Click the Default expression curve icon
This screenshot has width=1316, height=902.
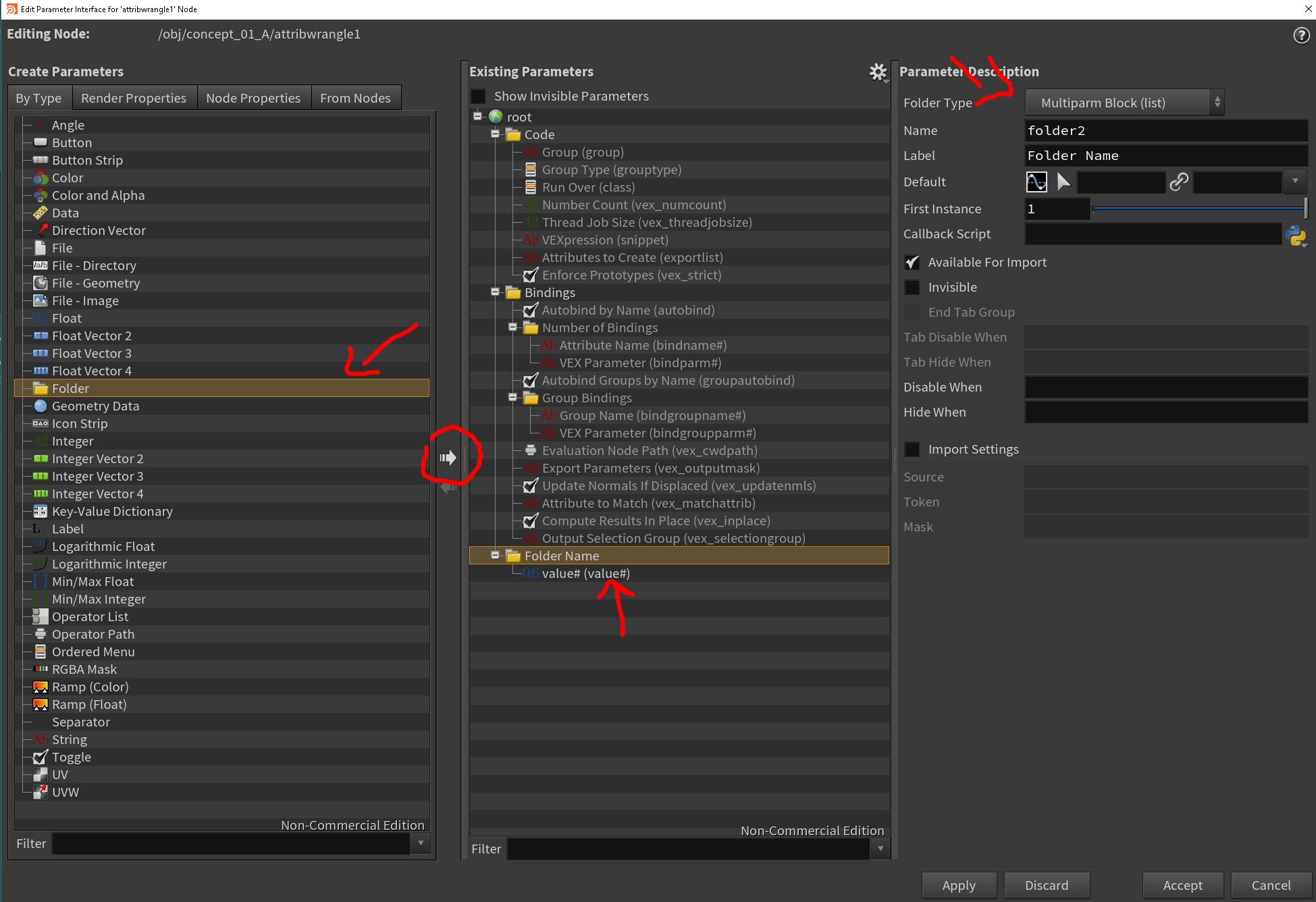1036,182
